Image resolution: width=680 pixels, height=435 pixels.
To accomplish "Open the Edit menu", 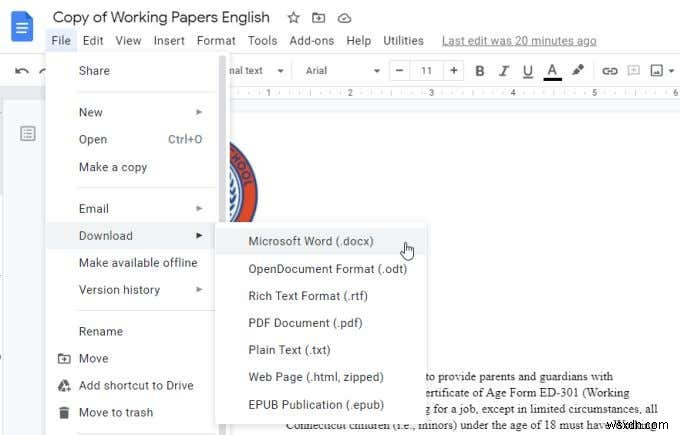I will click(93, 41).
